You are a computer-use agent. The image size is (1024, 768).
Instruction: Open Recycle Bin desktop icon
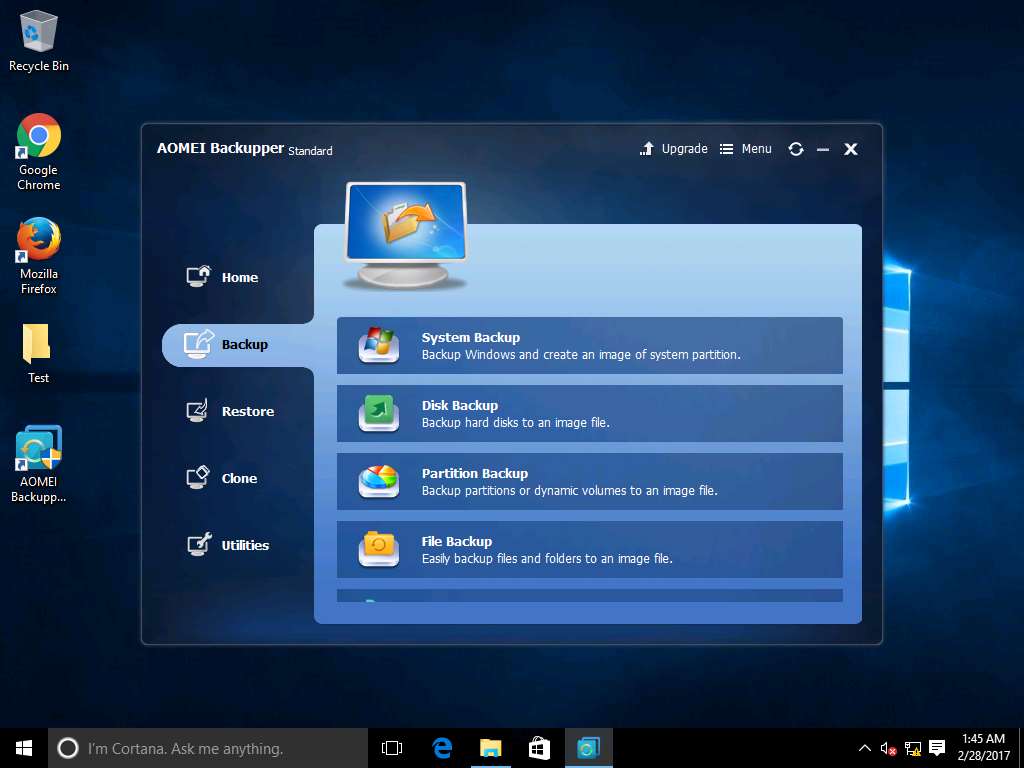pyautogui.click(x=39, y=40)
